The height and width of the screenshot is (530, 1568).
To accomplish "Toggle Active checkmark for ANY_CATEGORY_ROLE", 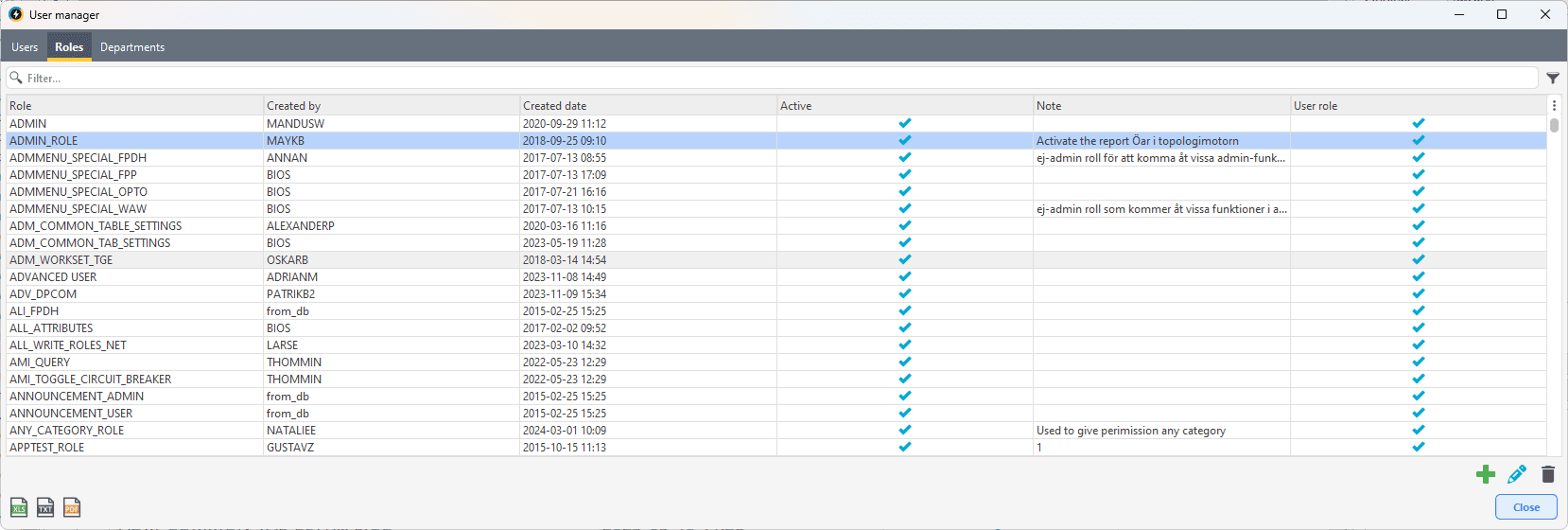I will click(x=905, y=430).
